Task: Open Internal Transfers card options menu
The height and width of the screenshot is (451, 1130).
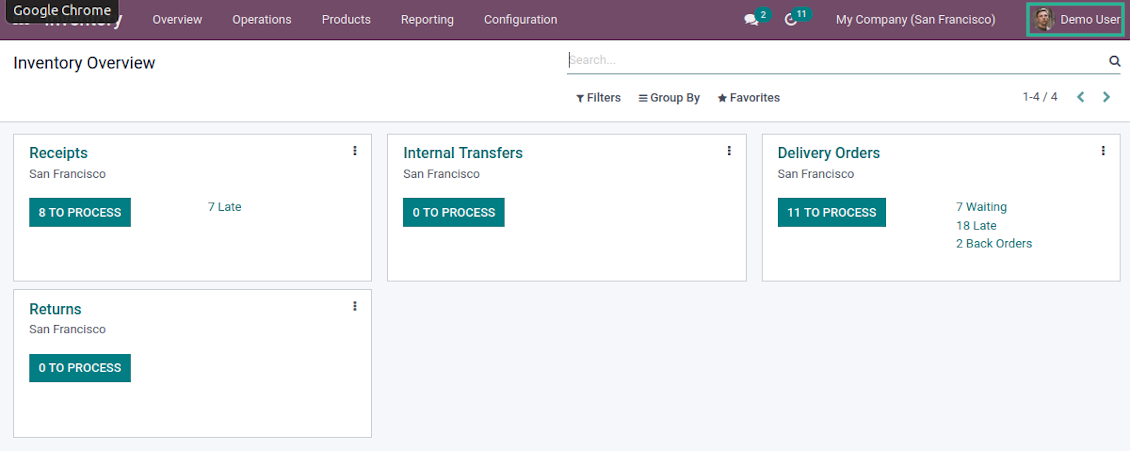Action: tap(729, 151)
